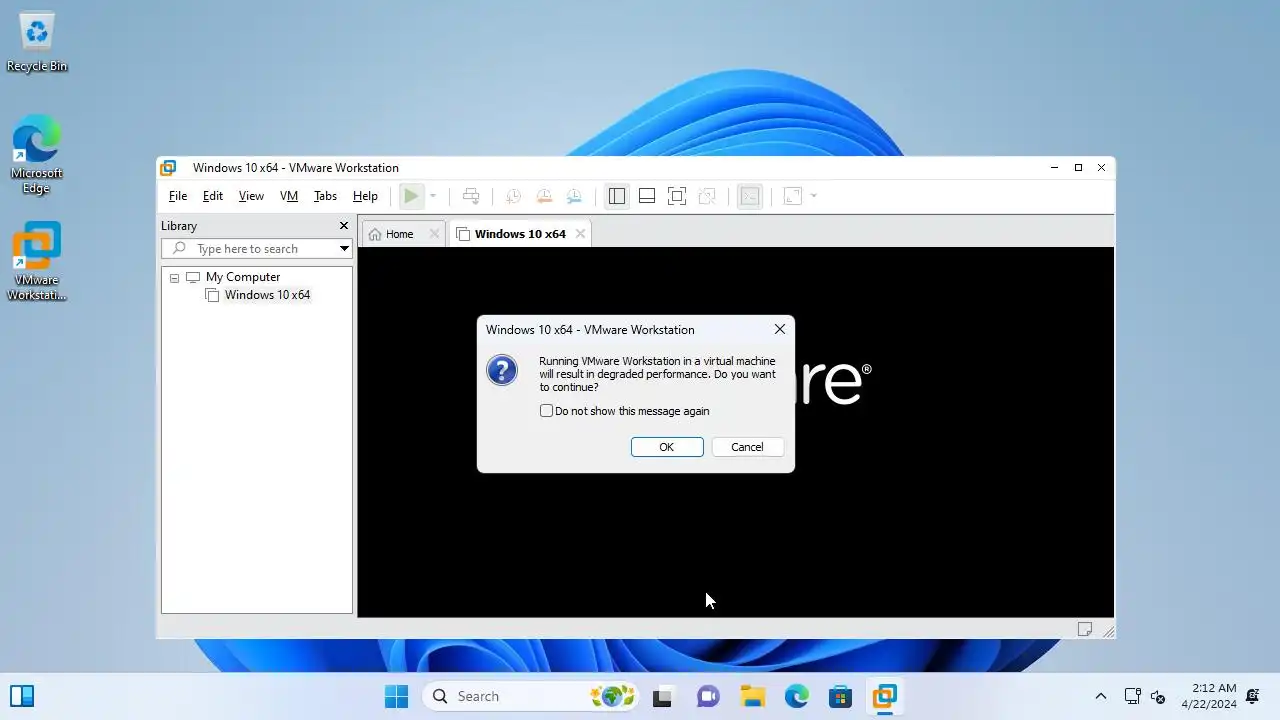Close the degraded performance dialog
The width and height of the screenshot is (1280, 720).
pos(780,329)
